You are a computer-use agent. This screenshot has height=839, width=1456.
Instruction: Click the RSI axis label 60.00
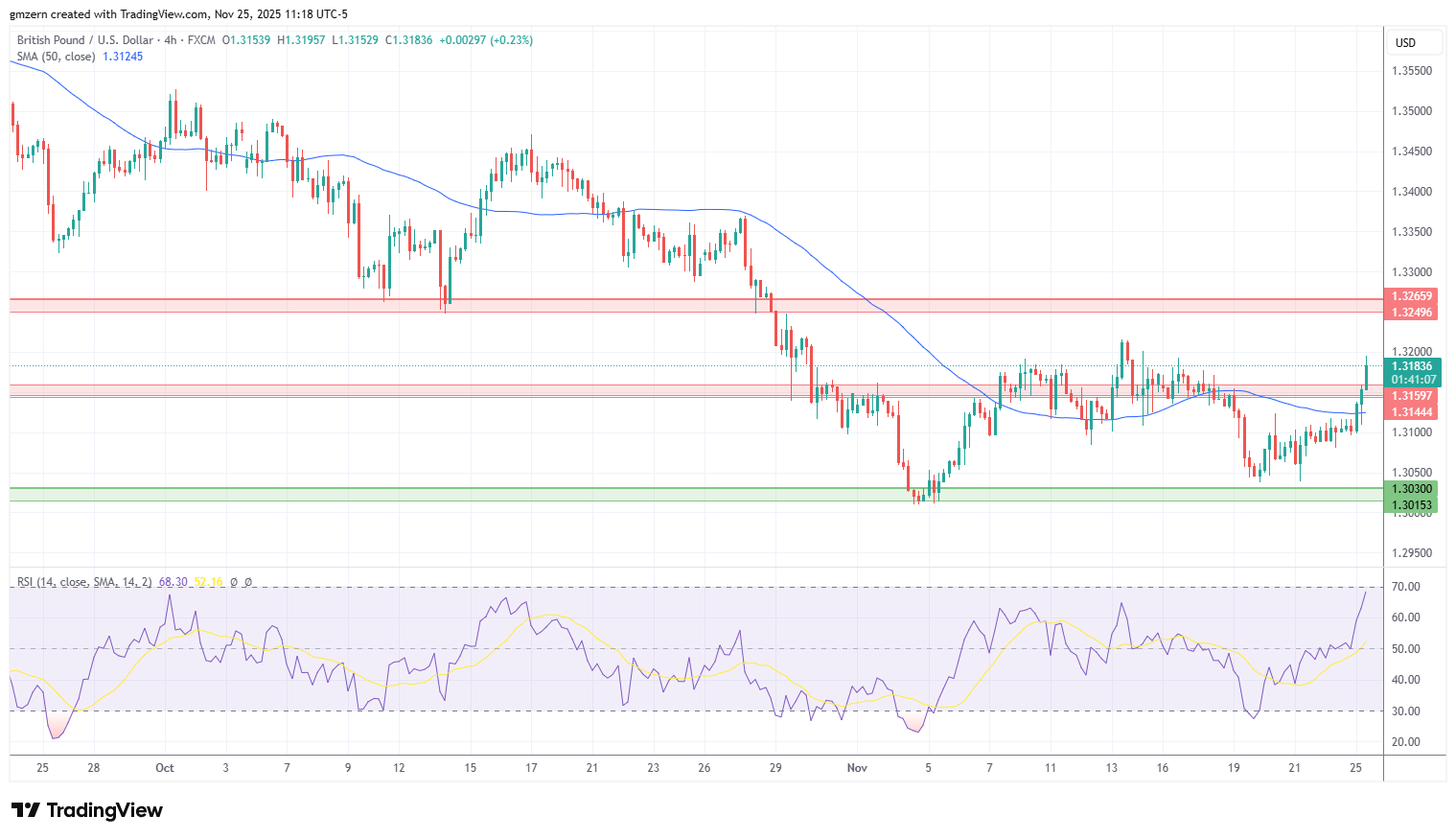pos(1406,618)
